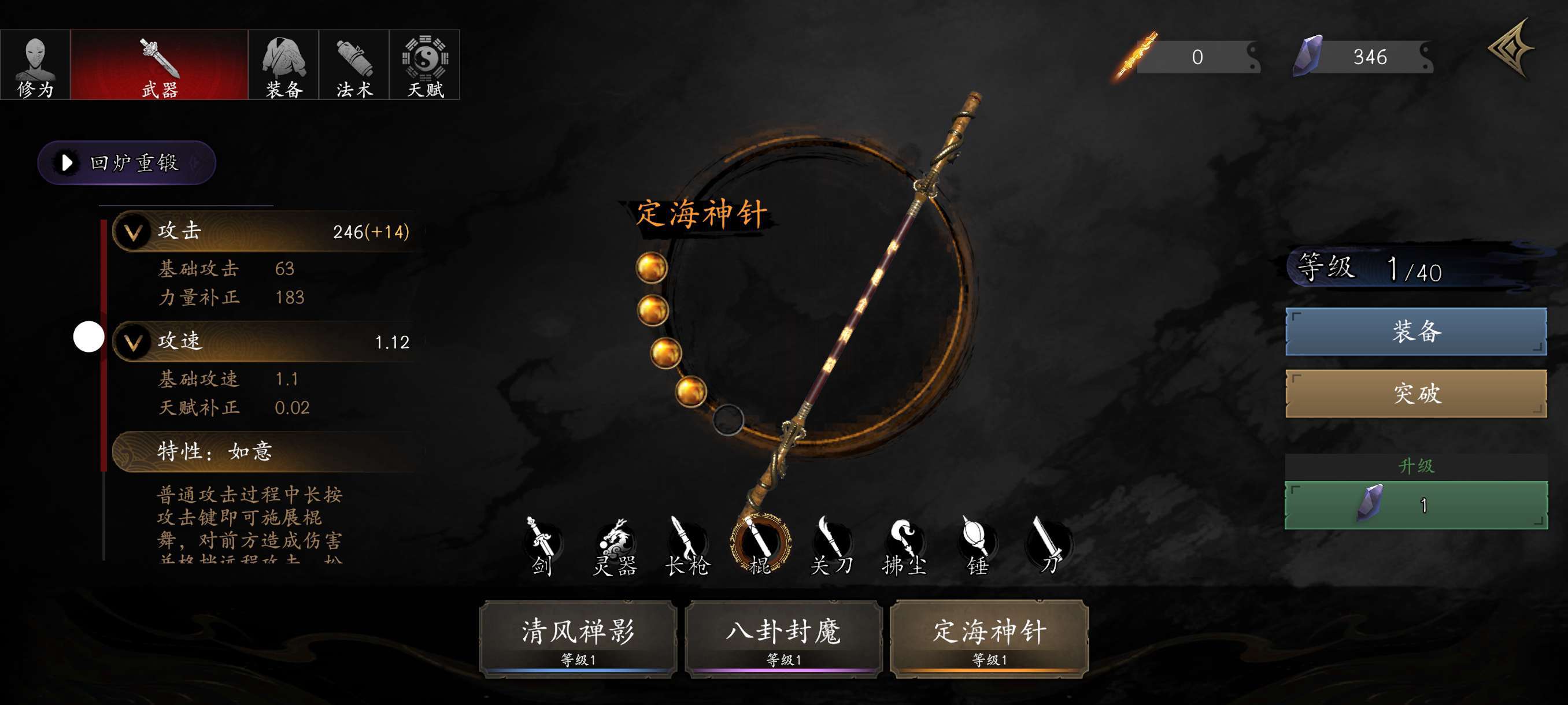Choose the 长枪 spear weapon type

688,546
